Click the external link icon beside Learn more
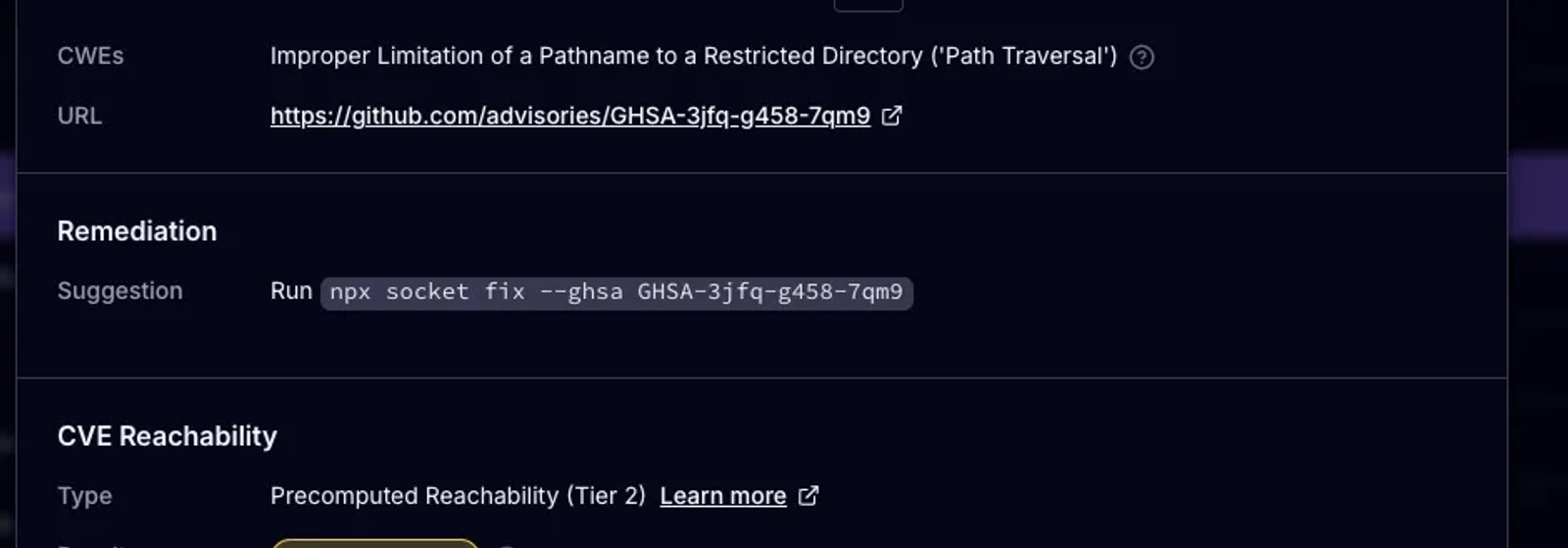Viewport: 1568px width, 548px height. click(x=808, y=496)
